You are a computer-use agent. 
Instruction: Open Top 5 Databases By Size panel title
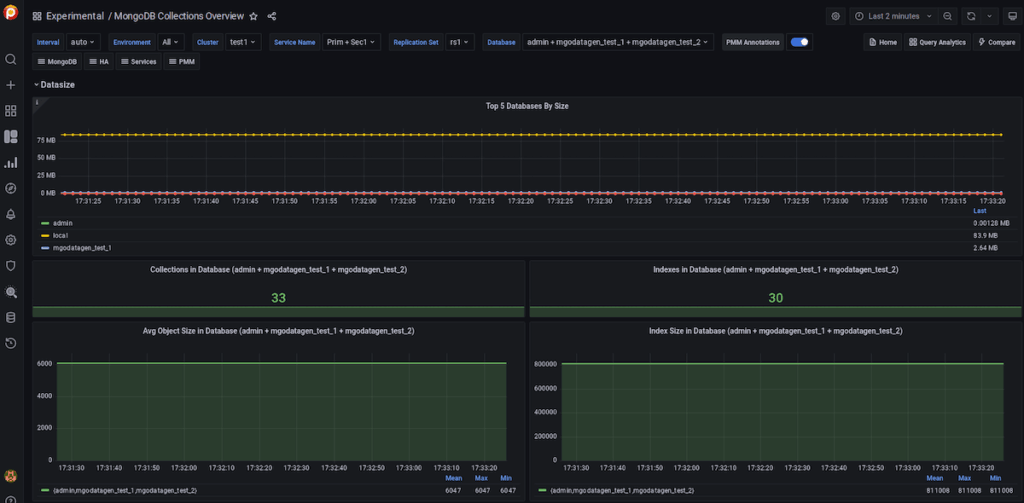(x=527, y=106)
